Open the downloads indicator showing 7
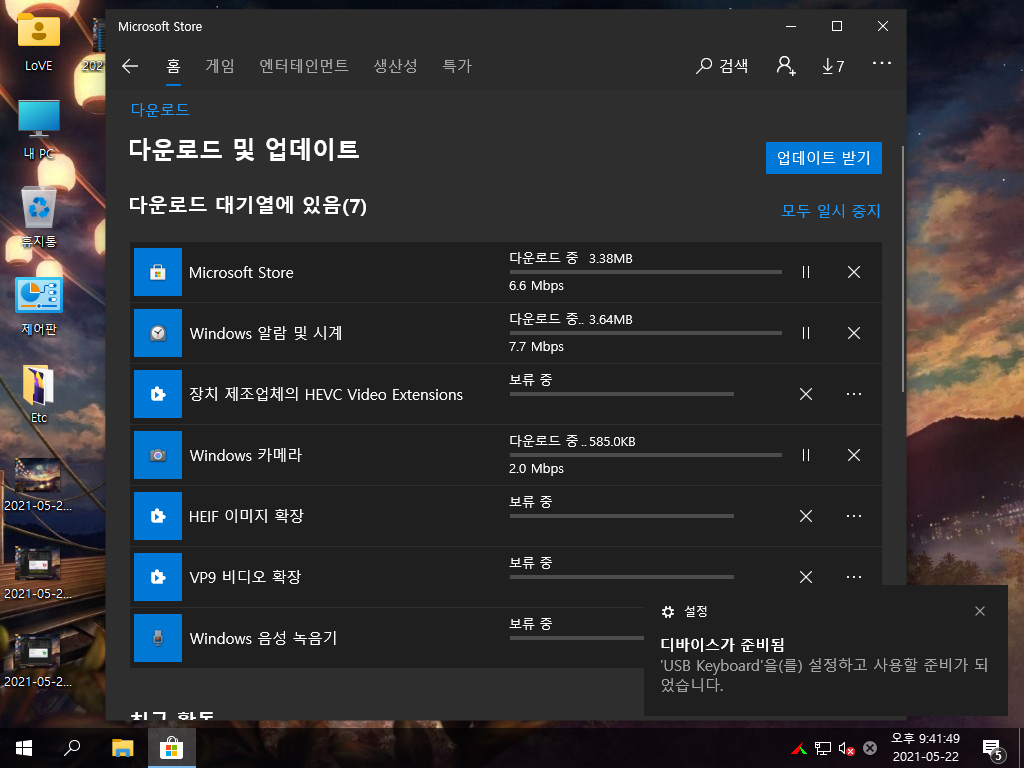The image size is (1024, 768). (x=833, y=66)
